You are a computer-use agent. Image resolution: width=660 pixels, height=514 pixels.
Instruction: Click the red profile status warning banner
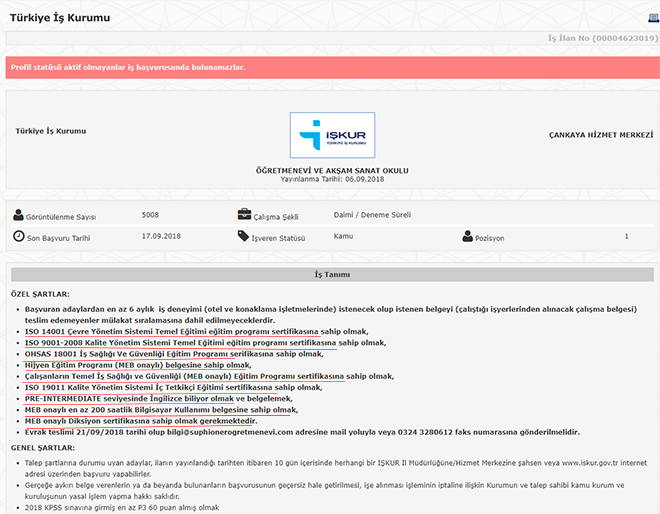tap(333, 68)
